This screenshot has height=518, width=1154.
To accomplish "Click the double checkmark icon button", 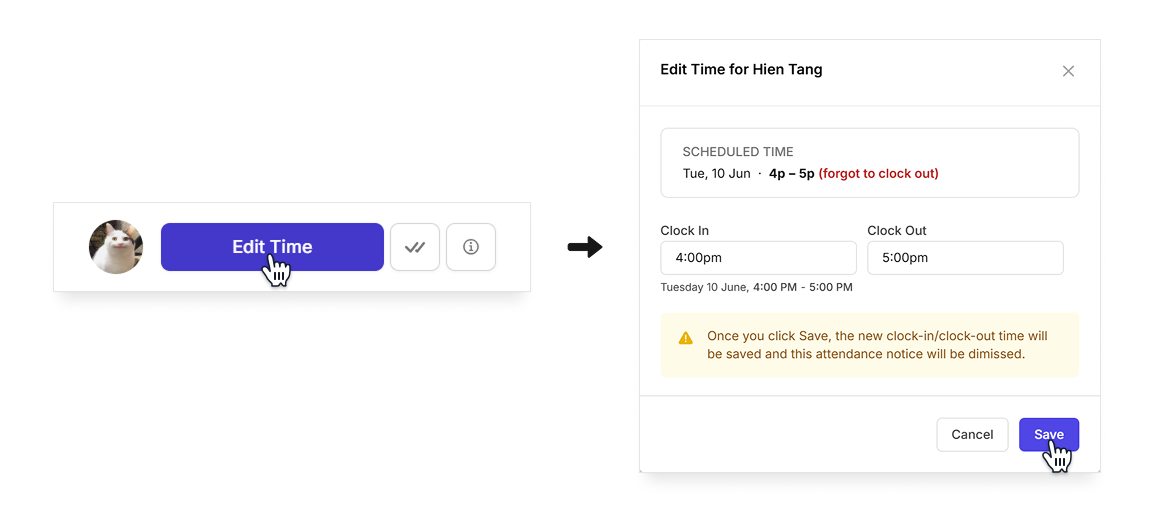I will point(415,247).
